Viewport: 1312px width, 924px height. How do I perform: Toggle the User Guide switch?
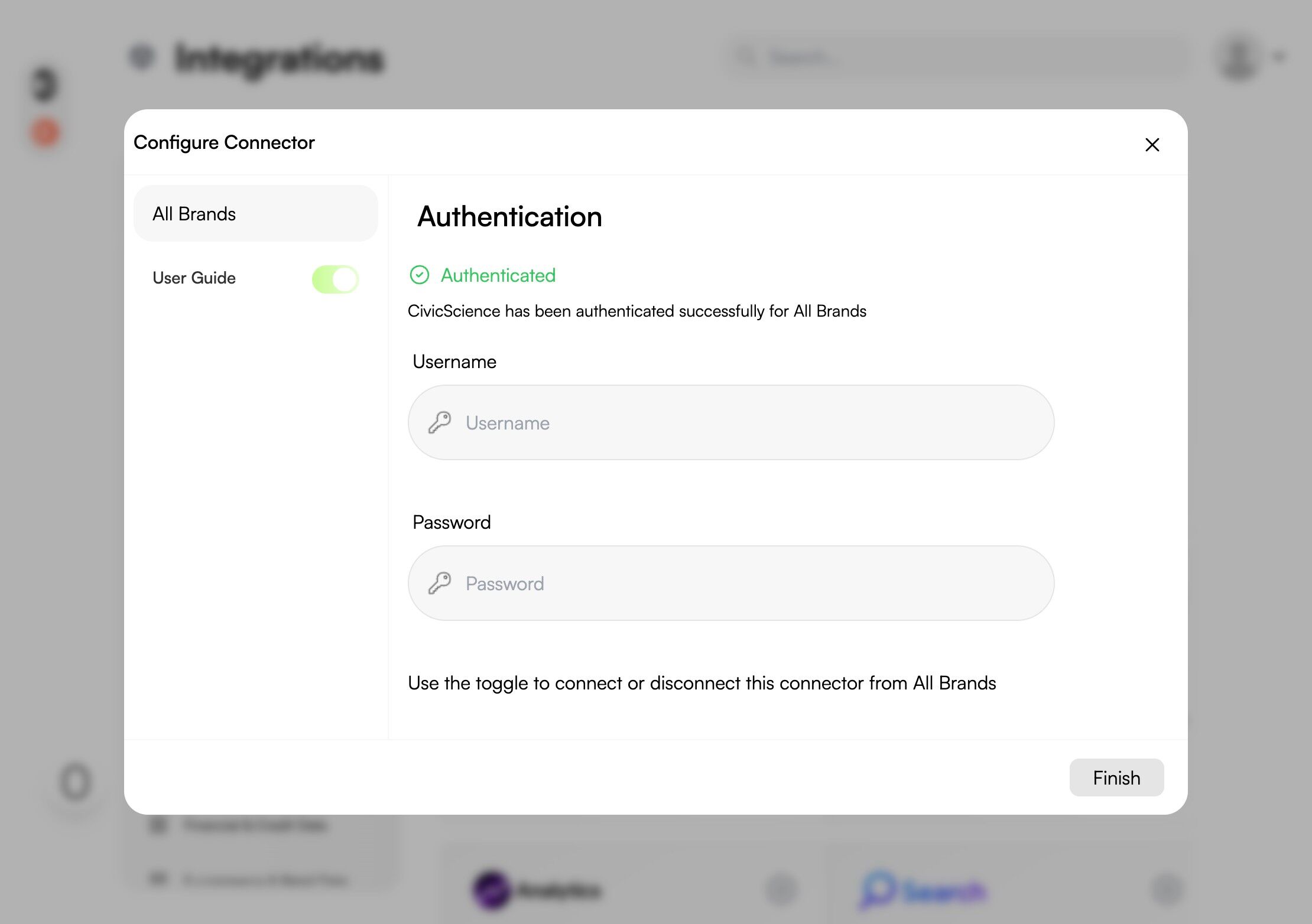click(335, 279)
